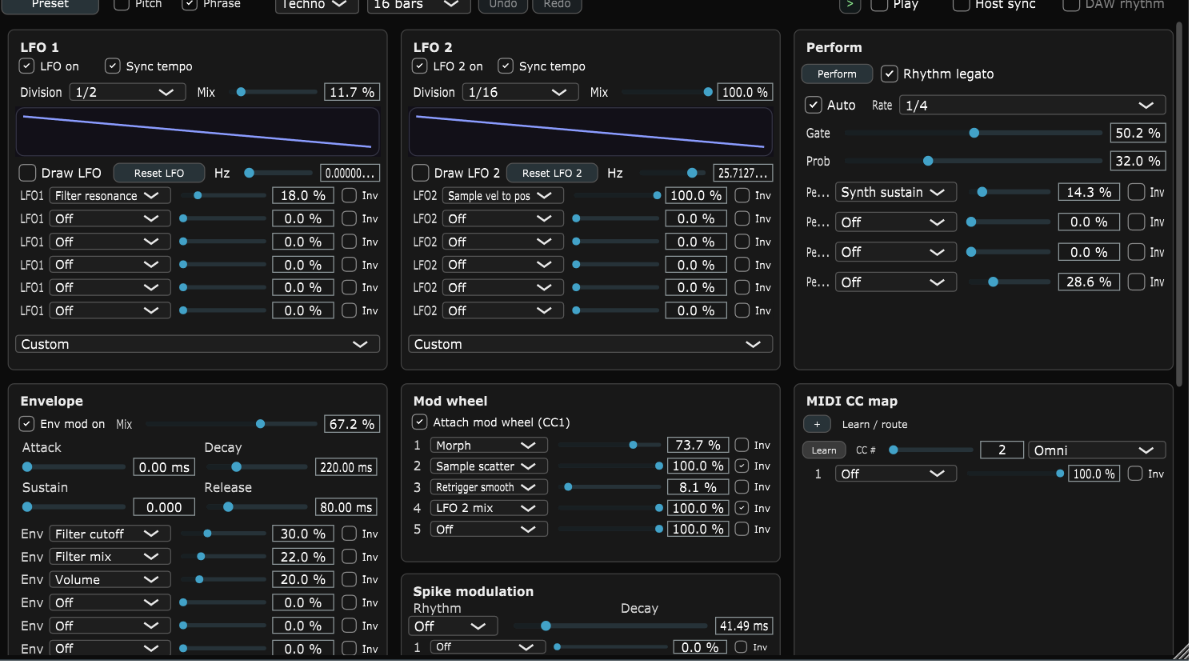
Task: Click the Reset LFO 2 button
Action: coord(552,173)
